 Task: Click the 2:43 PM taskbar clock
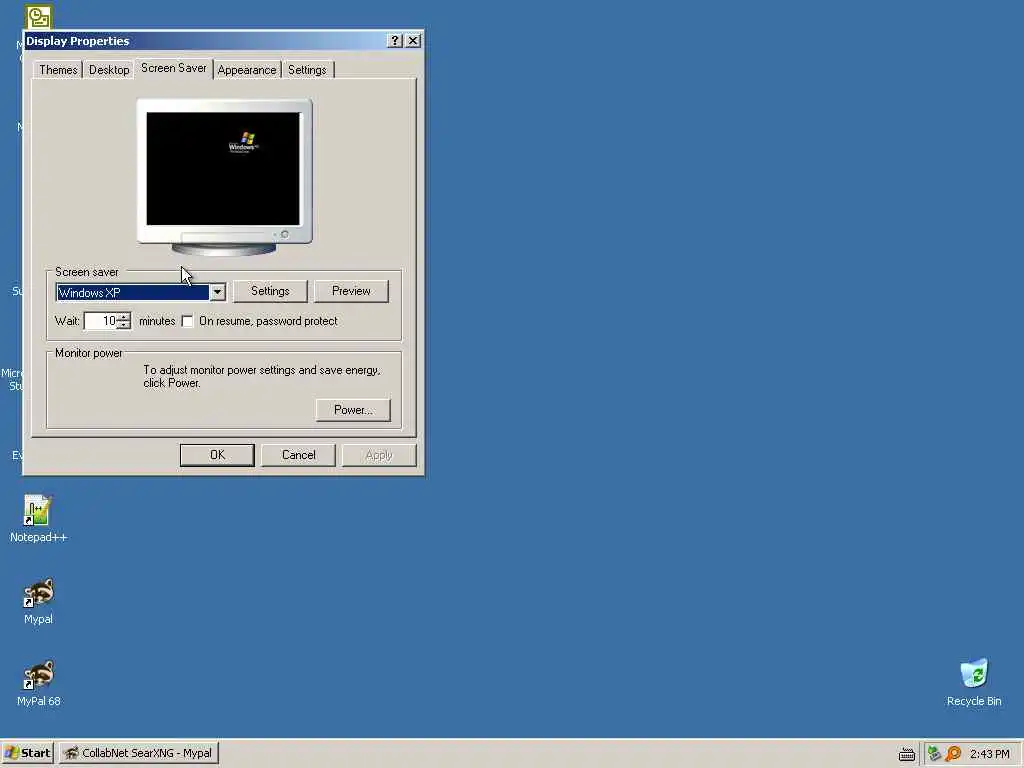coord(989,754)
